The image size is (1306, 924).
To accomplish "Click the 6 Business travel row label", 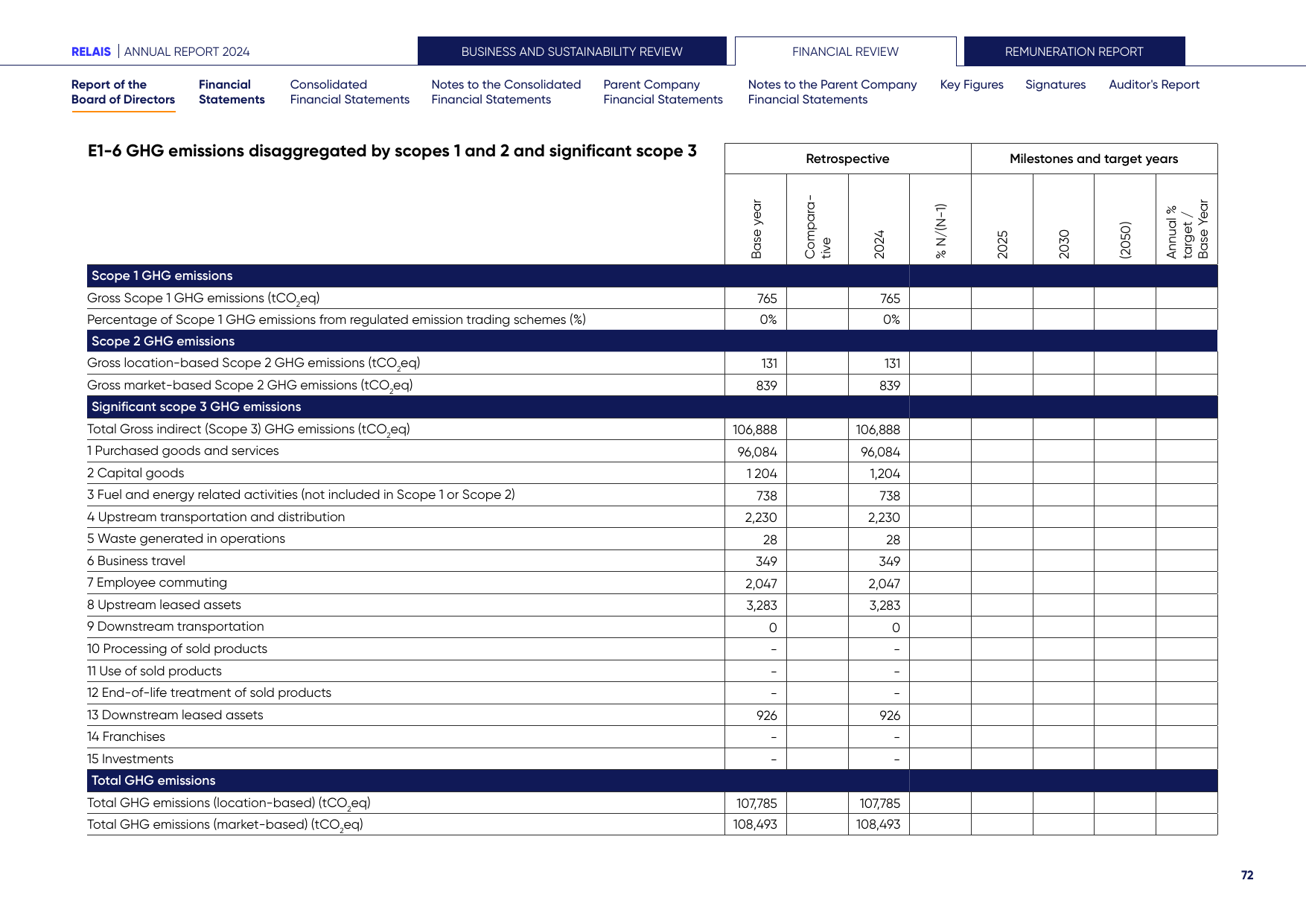I will [x=136, y=561].
